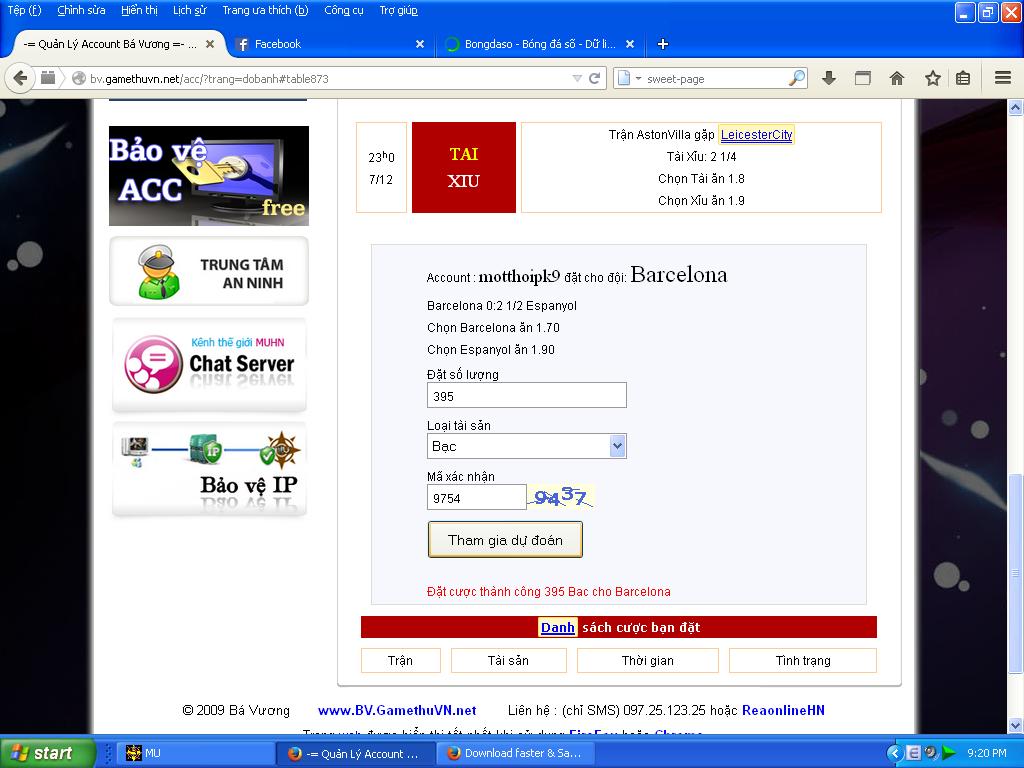The width and height of the screenshot is (1024, 768).
Task: Bookmark this page with the star icon
Action: point(933,78)
